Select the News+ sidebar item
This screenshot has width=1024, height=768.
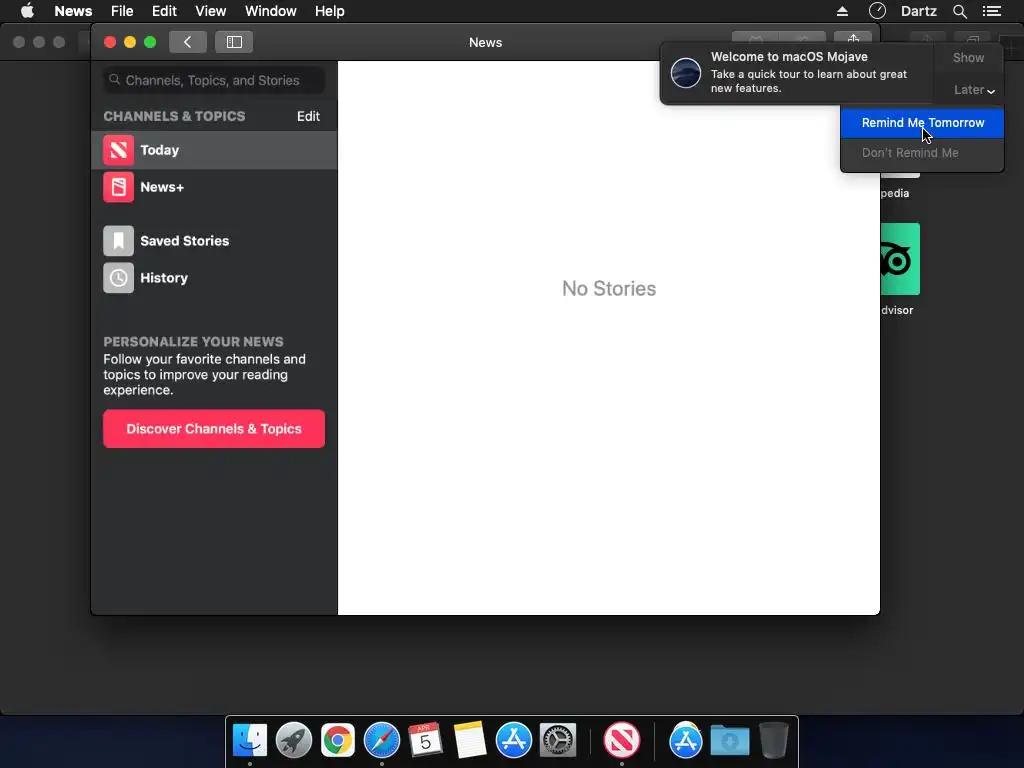[x=214, y=187]
